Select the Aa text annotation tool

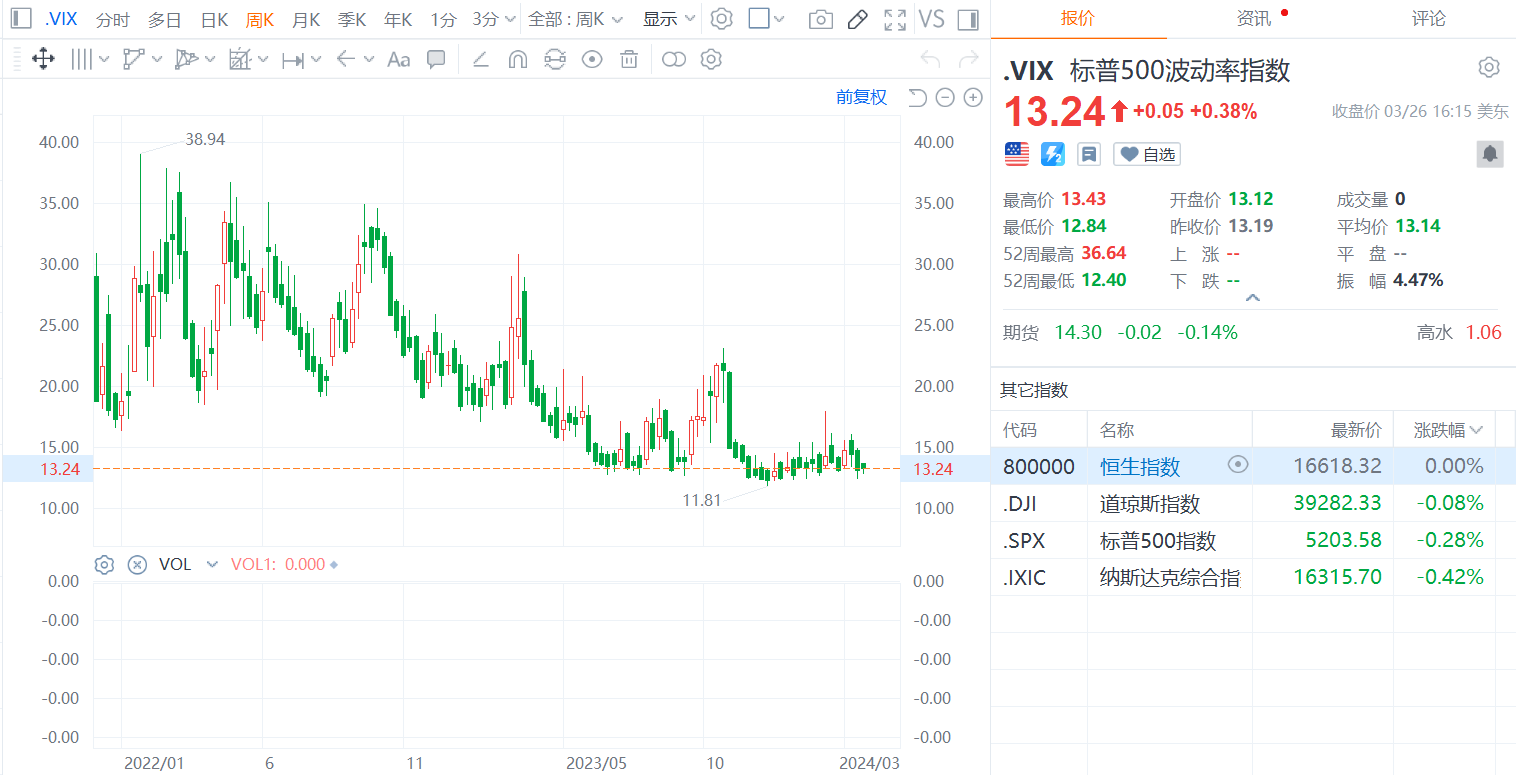(398, 59)
